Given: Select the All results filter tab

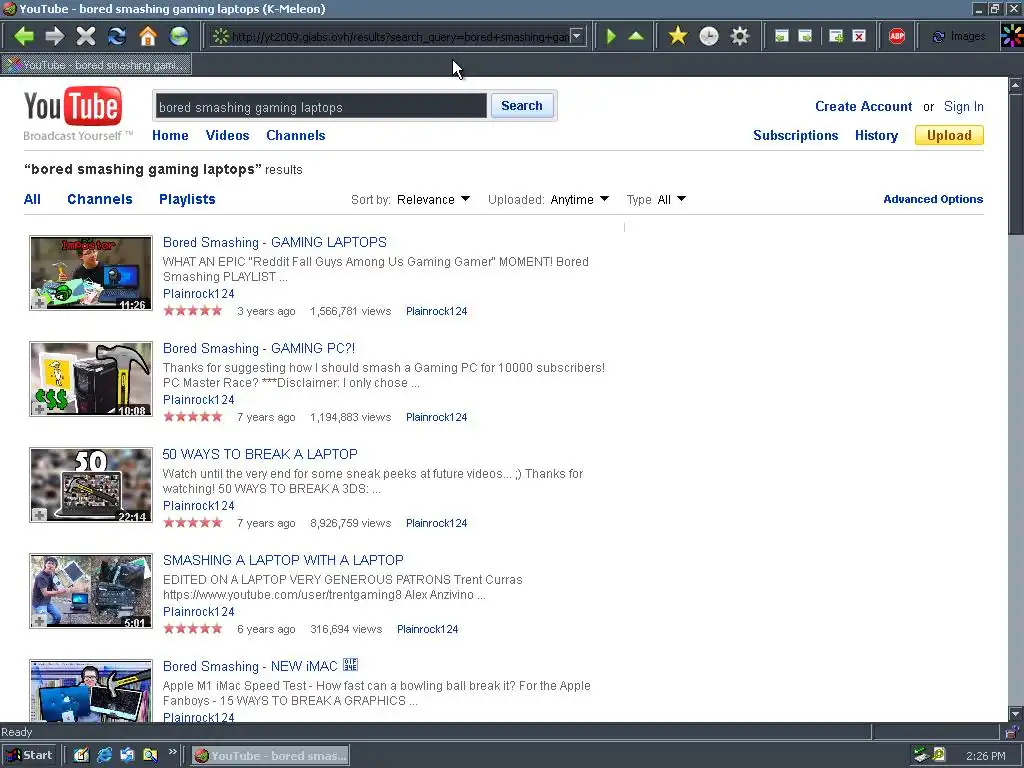Looking at the screenshot, I should [x=32, y=199].
